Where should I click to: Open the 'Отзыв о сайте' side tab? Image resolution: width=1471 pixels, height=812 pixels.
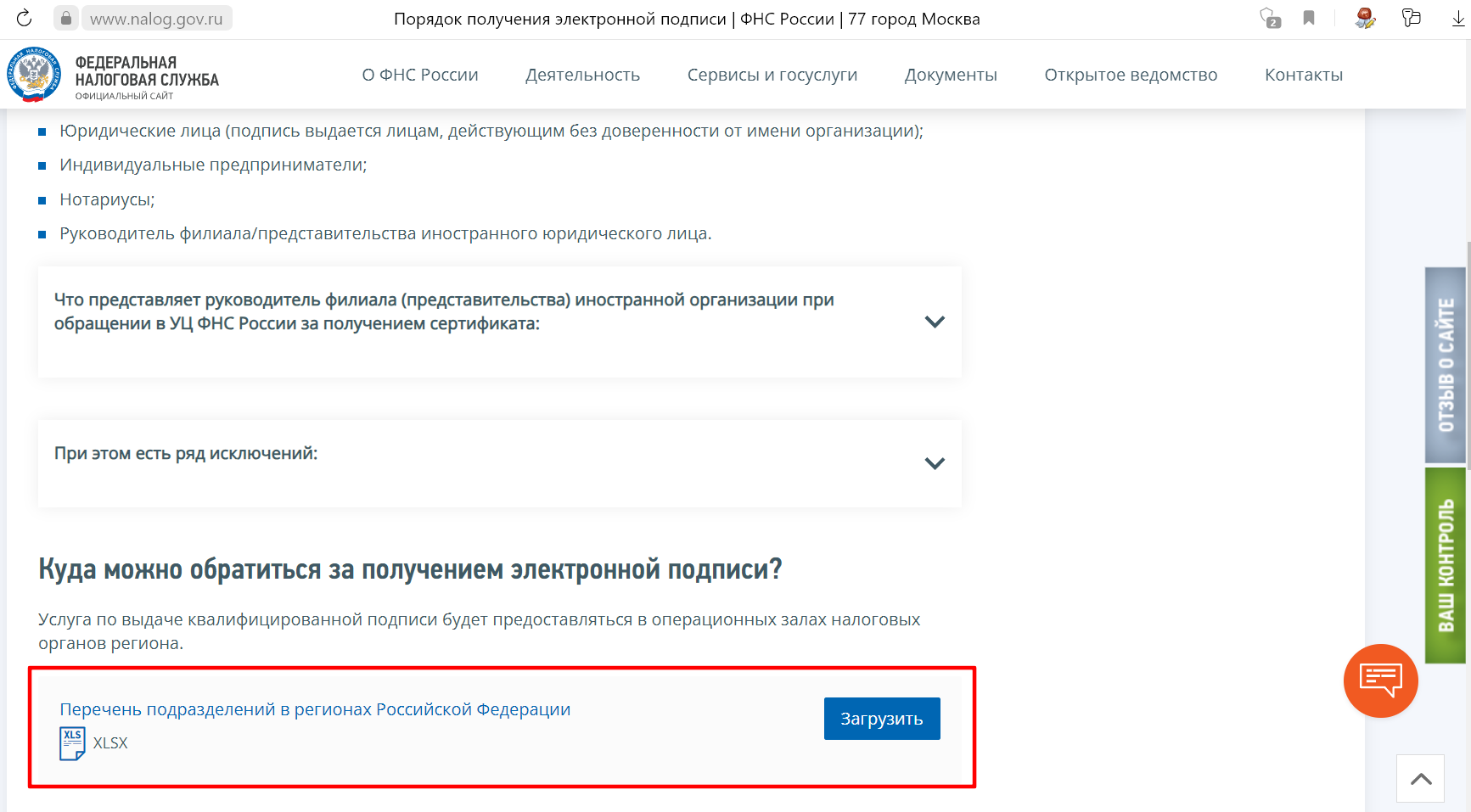pos(1445,365)
